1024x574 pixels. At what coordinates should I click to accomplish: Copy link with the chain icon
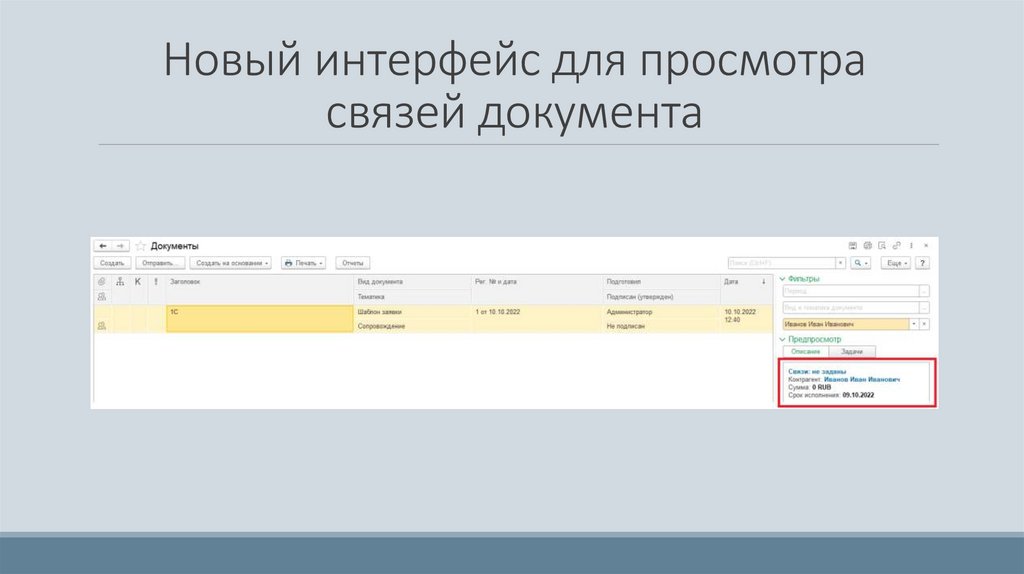click(896, 246)
